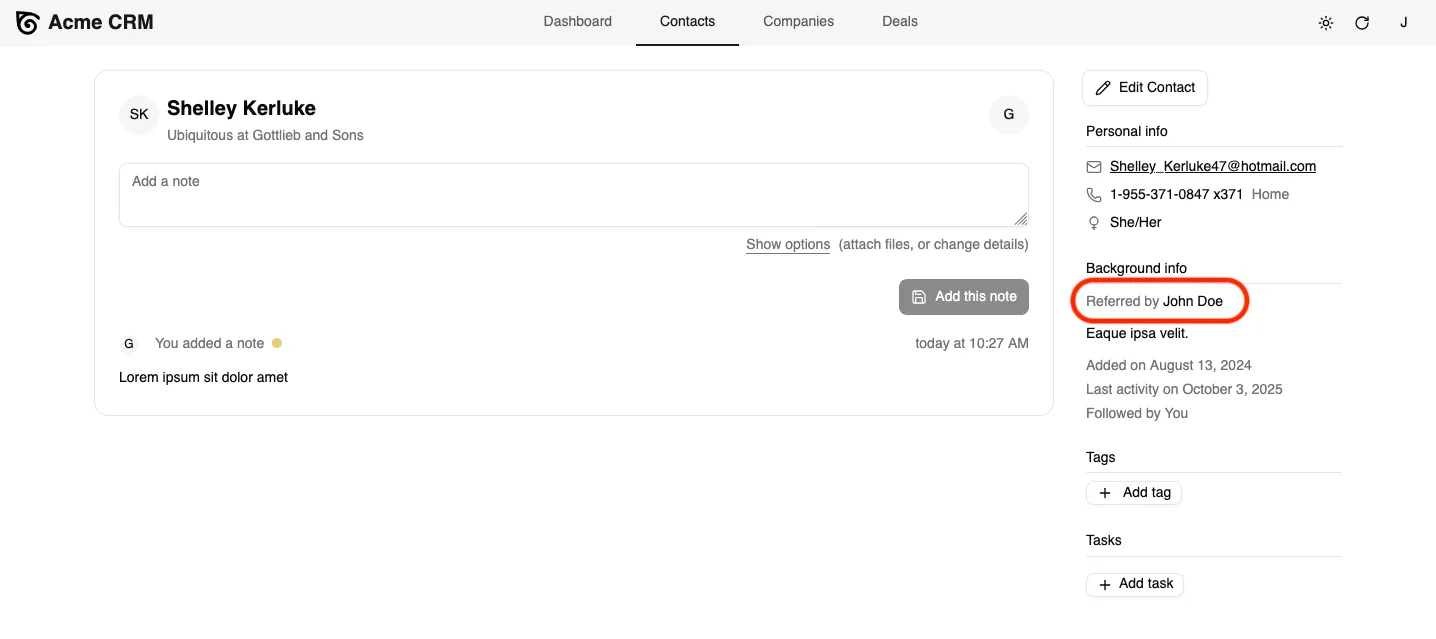The image size is (1436, 639).
Task: Open the Companies tab
Action: click(798, 21)
